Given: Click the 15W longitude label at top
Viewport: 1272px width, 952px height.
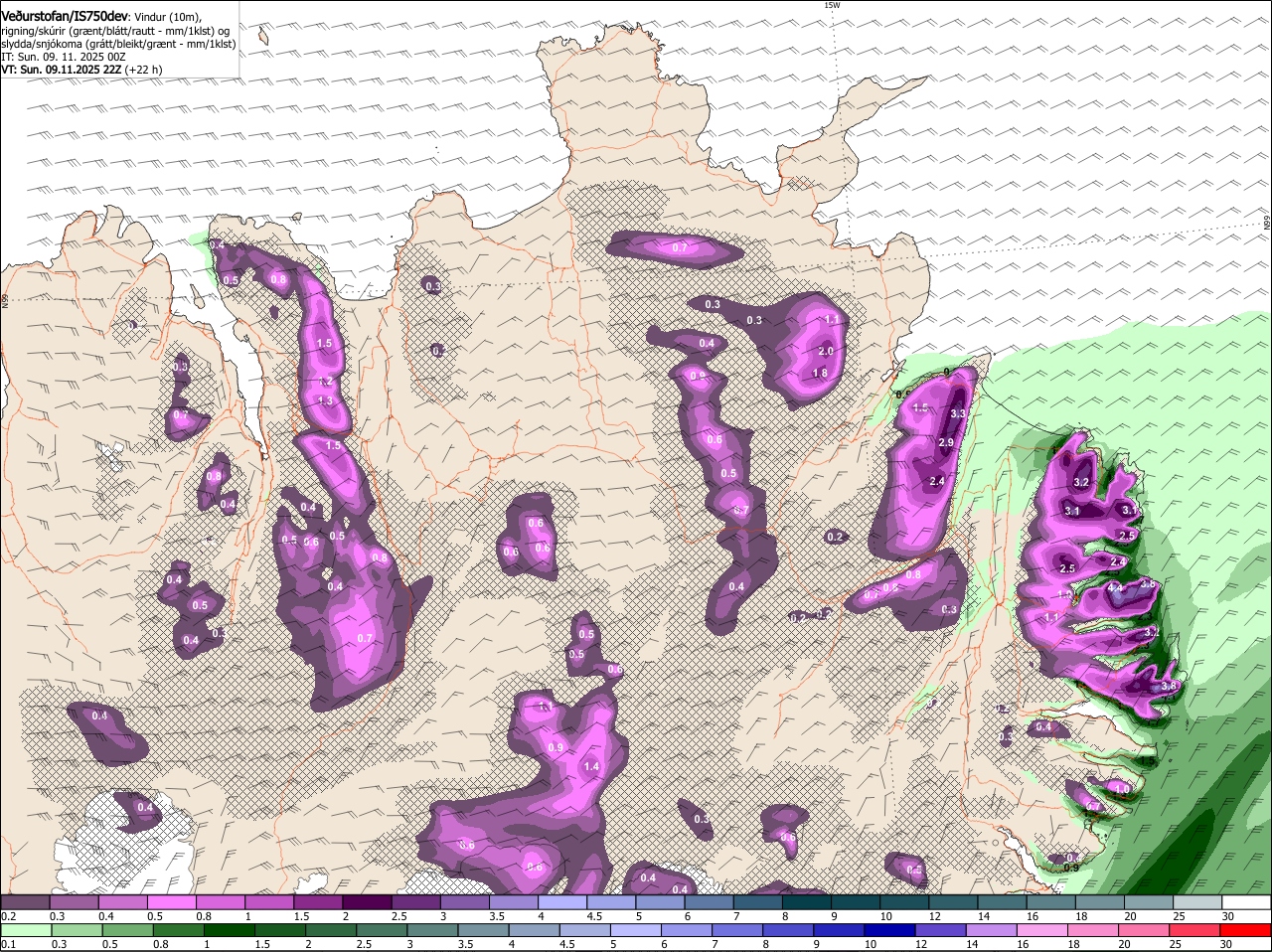Looking at the screenshot, I should coord(832,5).
